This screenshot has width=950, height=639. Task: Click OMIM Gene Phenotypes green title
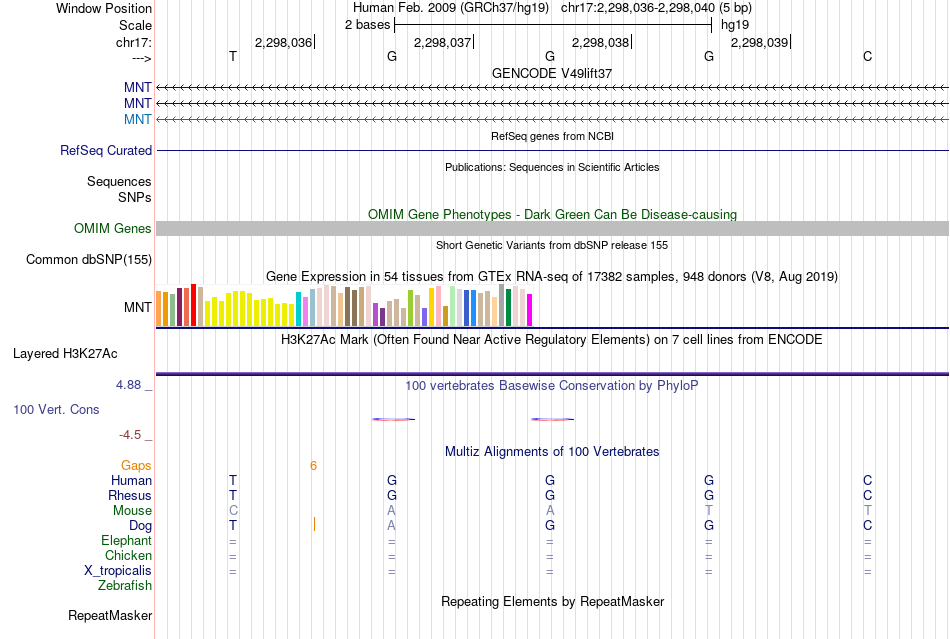pyautogui.click(x=552, y=214)
